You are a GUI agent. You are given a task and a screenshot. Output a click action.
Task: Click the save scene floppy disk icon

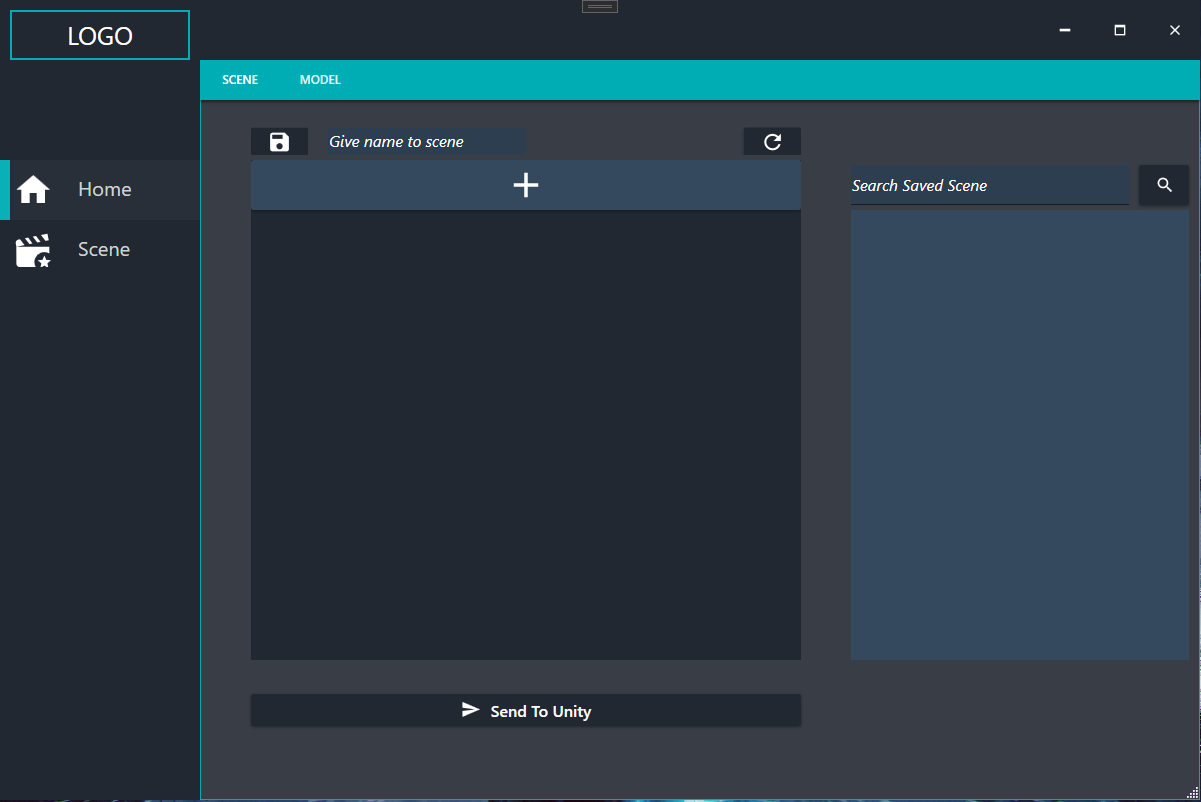coord(279,142)
